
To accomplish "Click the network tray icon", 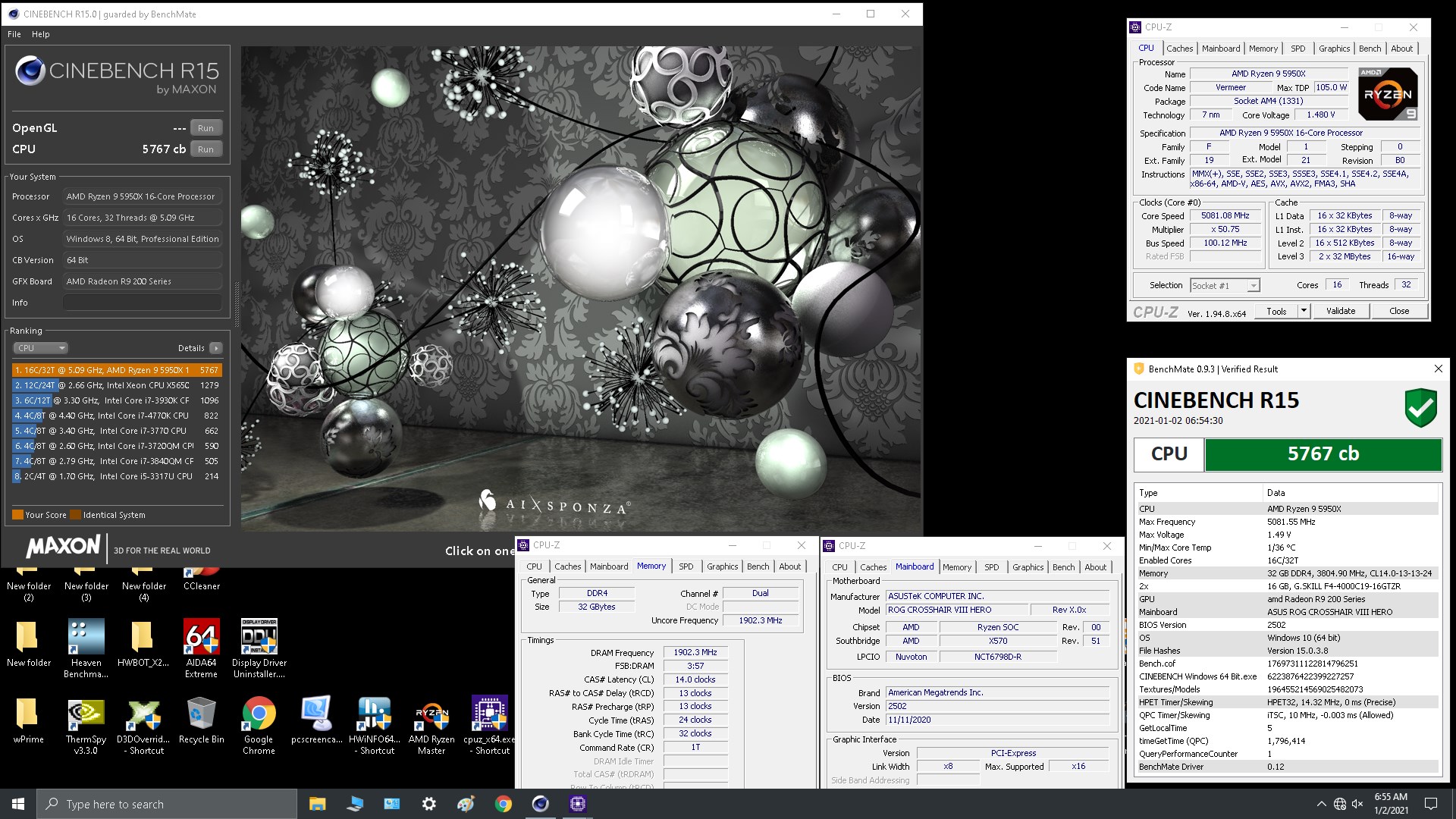I will click(1339, 804).
